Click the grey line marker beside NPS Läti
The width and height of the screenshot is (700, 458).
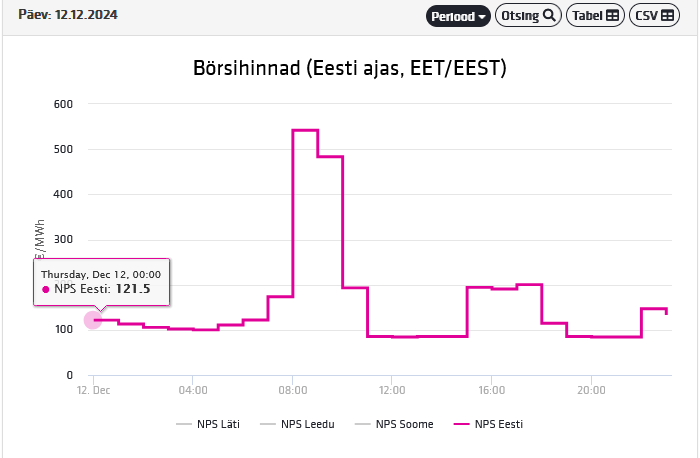[183, 424]
